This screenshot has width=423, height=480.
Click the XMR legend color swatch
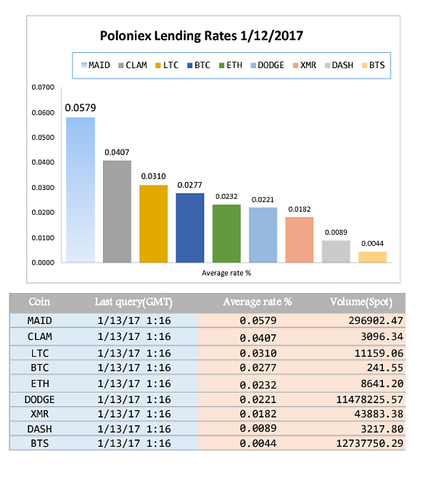click(295, 65)
